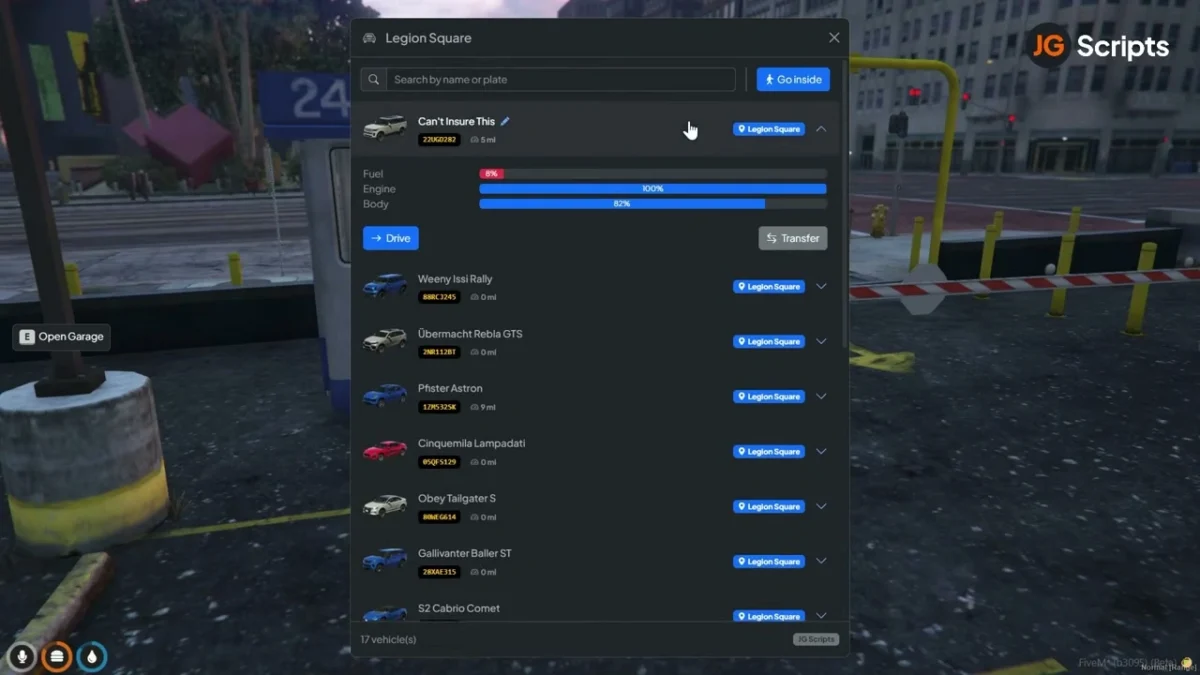The height and width of the screenshot is (675, 1200).
Task: Expand the S2 Cabrio Comet row
Action: pos(821,615)
